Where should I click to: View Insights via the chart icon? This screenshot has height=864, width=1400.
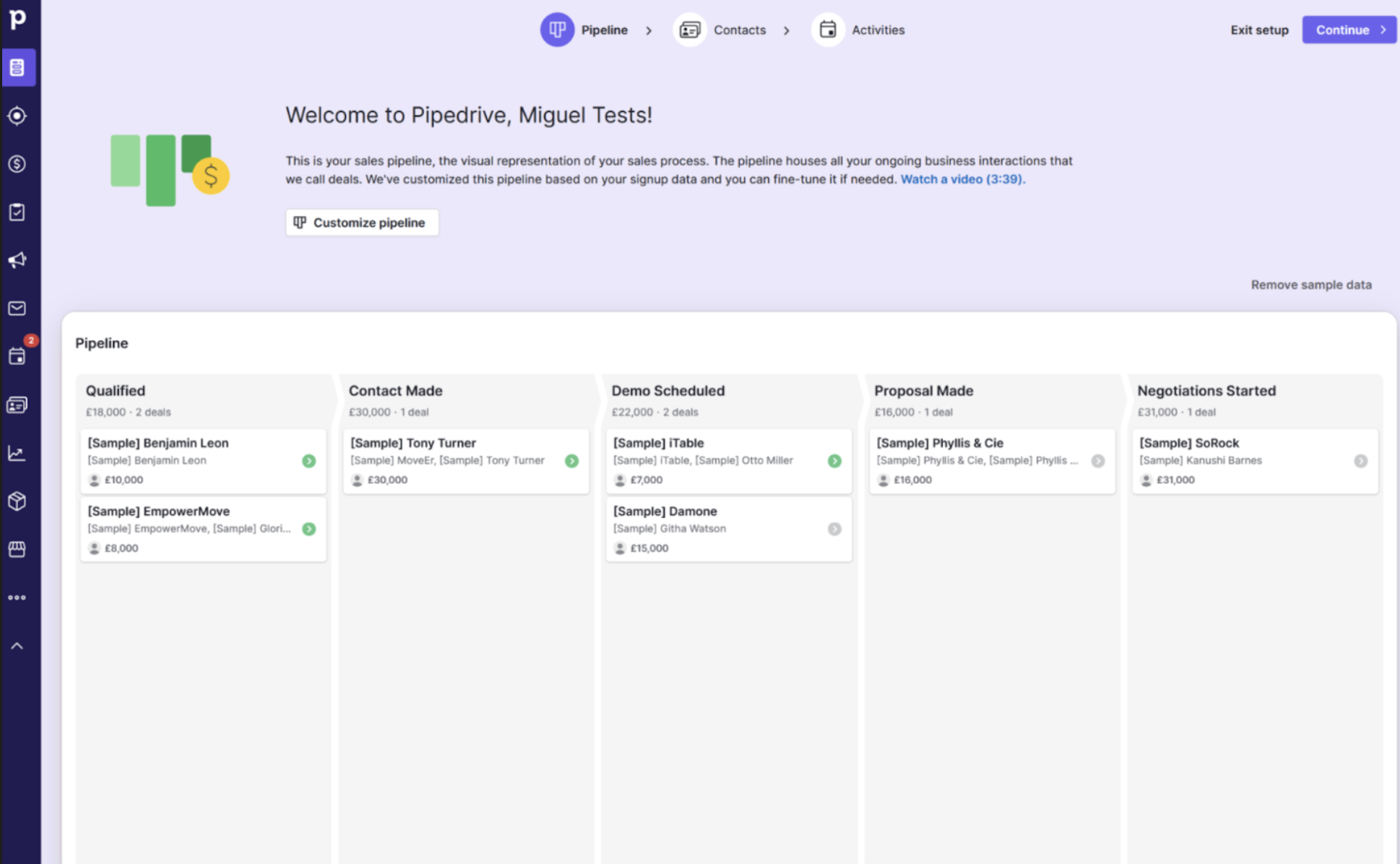17,453
